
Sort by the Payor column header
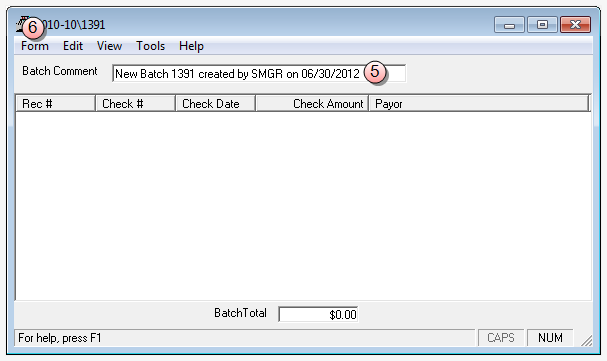[x=479, y=103]
